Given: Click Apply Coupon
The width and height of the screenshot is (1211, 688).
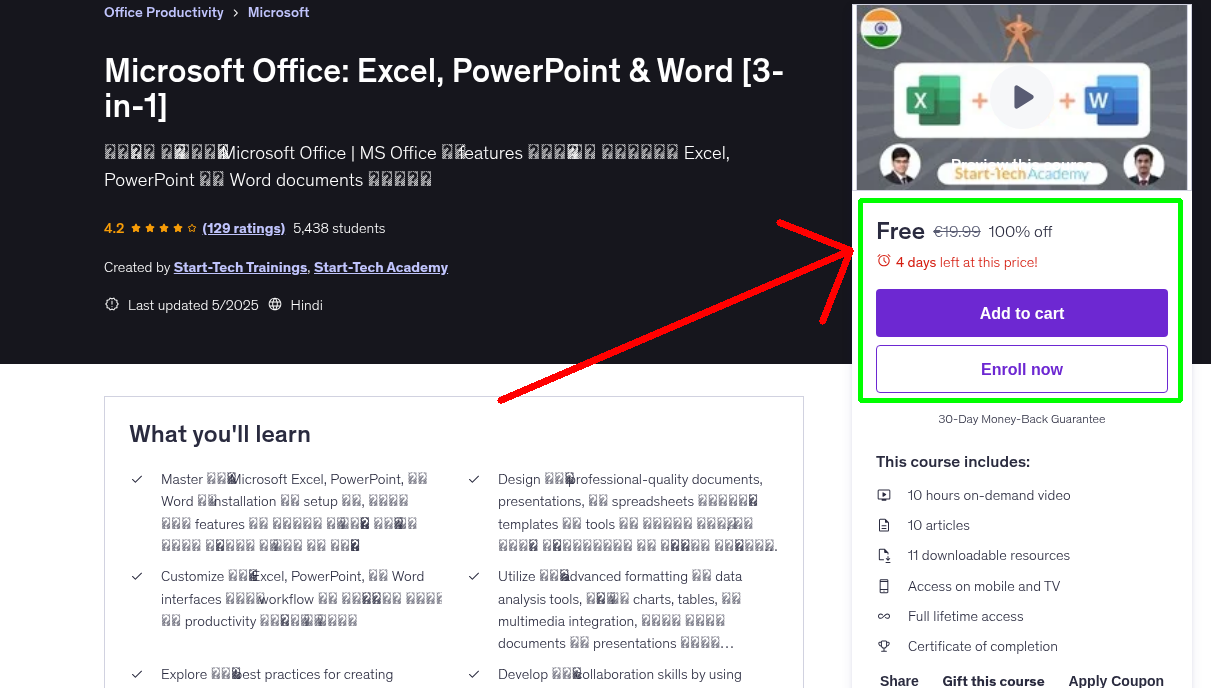Looking at the screenshot, I should (1116, 680).
